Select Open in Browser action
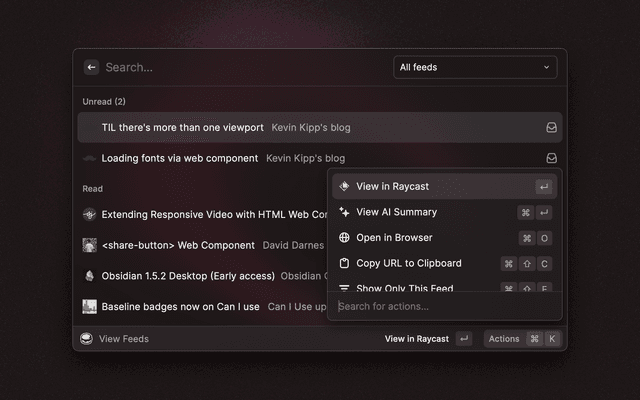This screenshot has width=640, height=400. click(394, 238)
